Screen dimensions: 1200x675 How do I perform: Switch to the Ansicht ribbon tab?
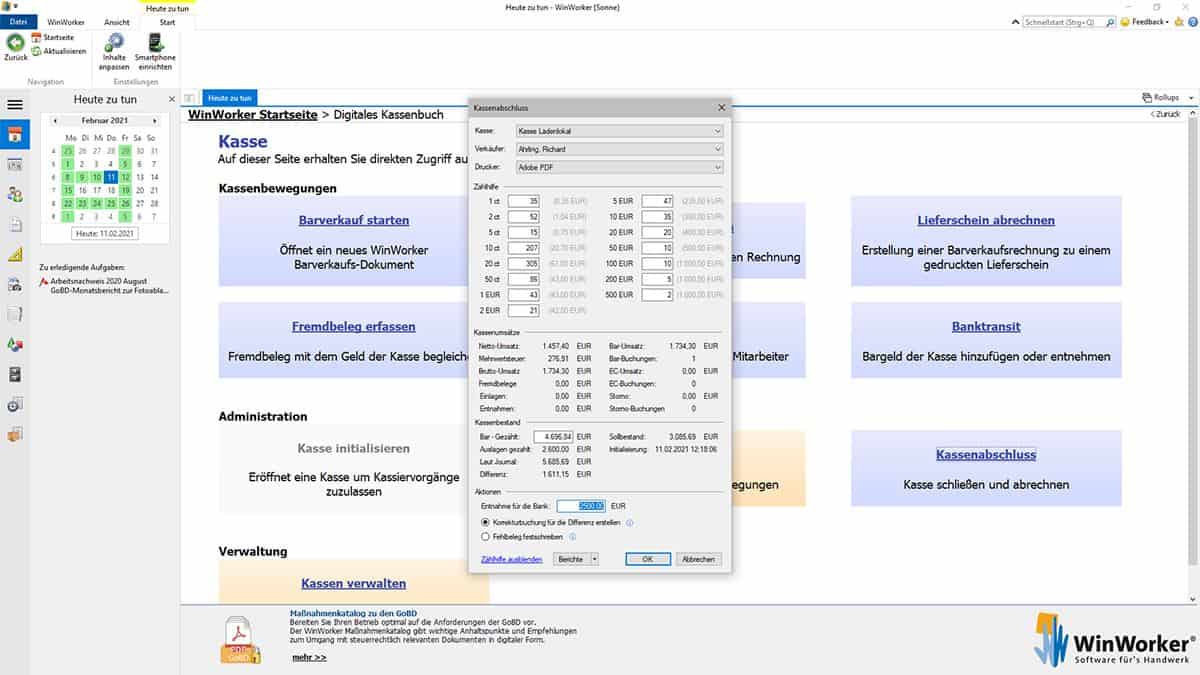coord(117,21)
